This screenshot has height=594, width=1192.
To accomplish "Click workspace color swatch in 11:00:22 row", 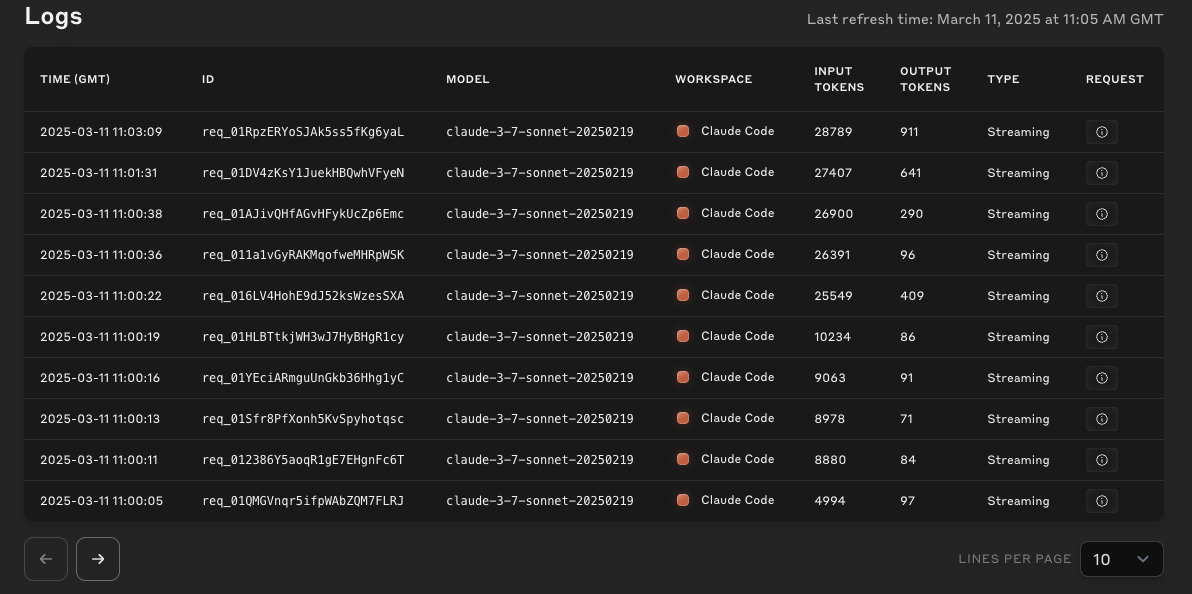I will 683,295.
